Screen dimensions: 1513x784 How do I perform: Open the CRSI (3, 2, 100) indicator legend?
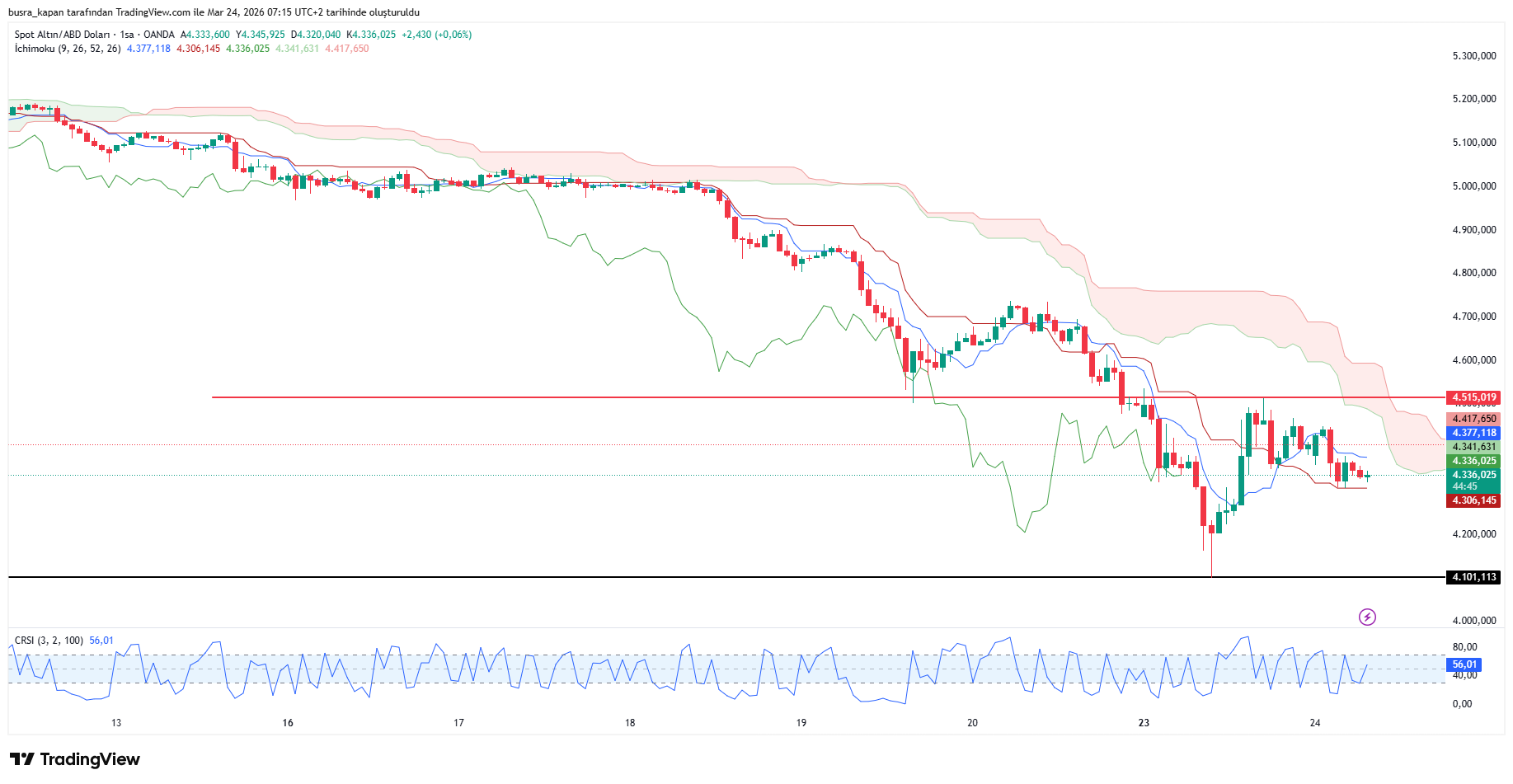tap(49, 641)
